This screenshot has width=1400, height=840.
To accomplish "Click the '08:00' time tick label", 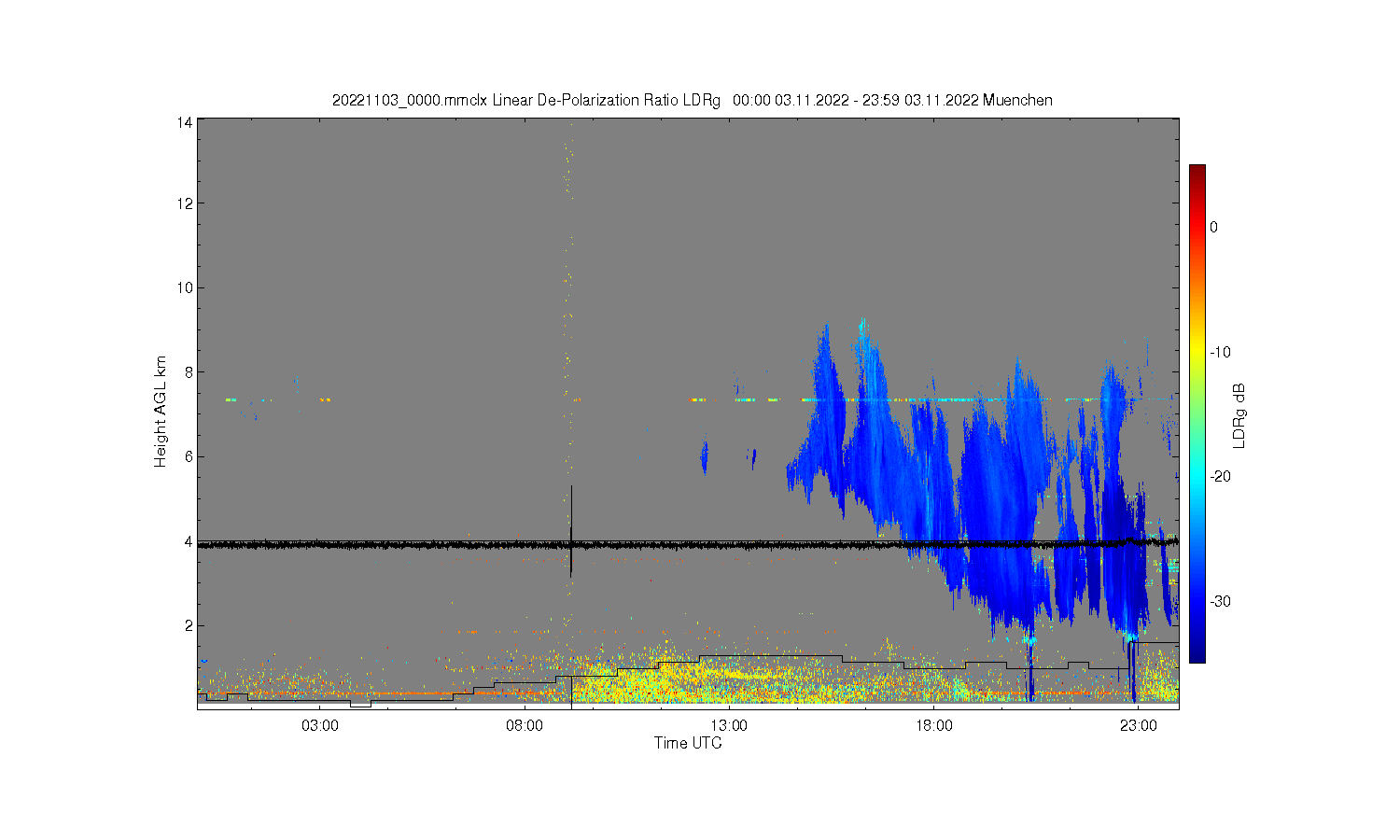I will 525,725.
